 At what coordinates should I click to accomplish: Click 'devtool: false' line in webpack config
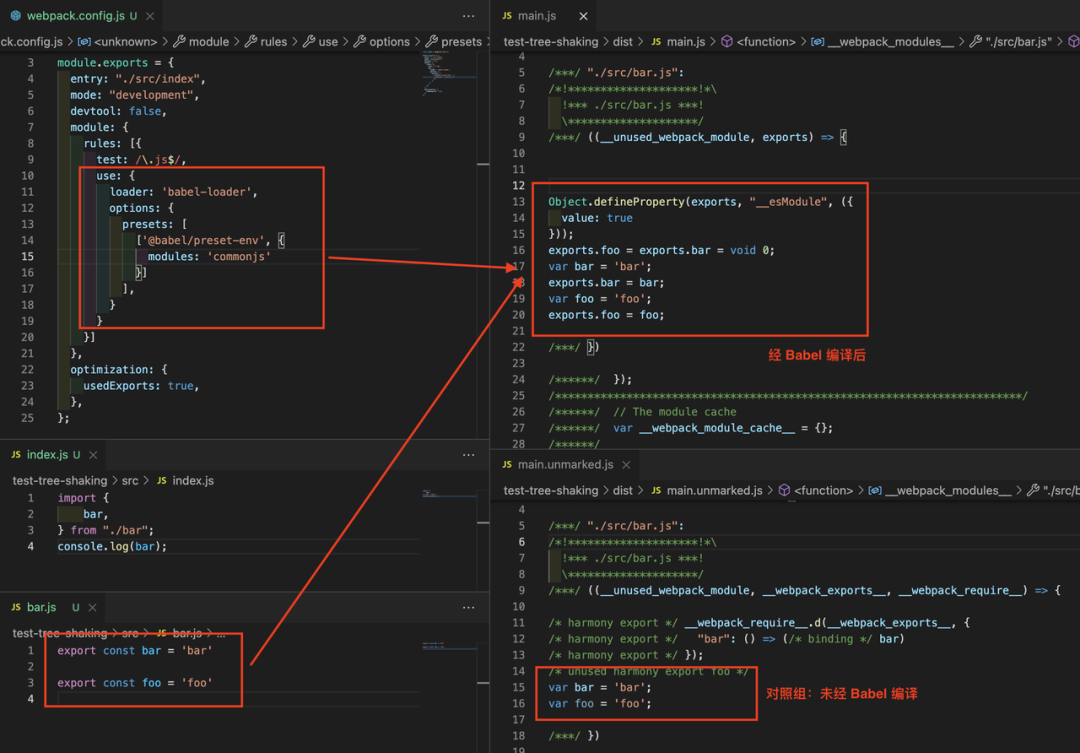pyautogui.click(x=118, y=111)
